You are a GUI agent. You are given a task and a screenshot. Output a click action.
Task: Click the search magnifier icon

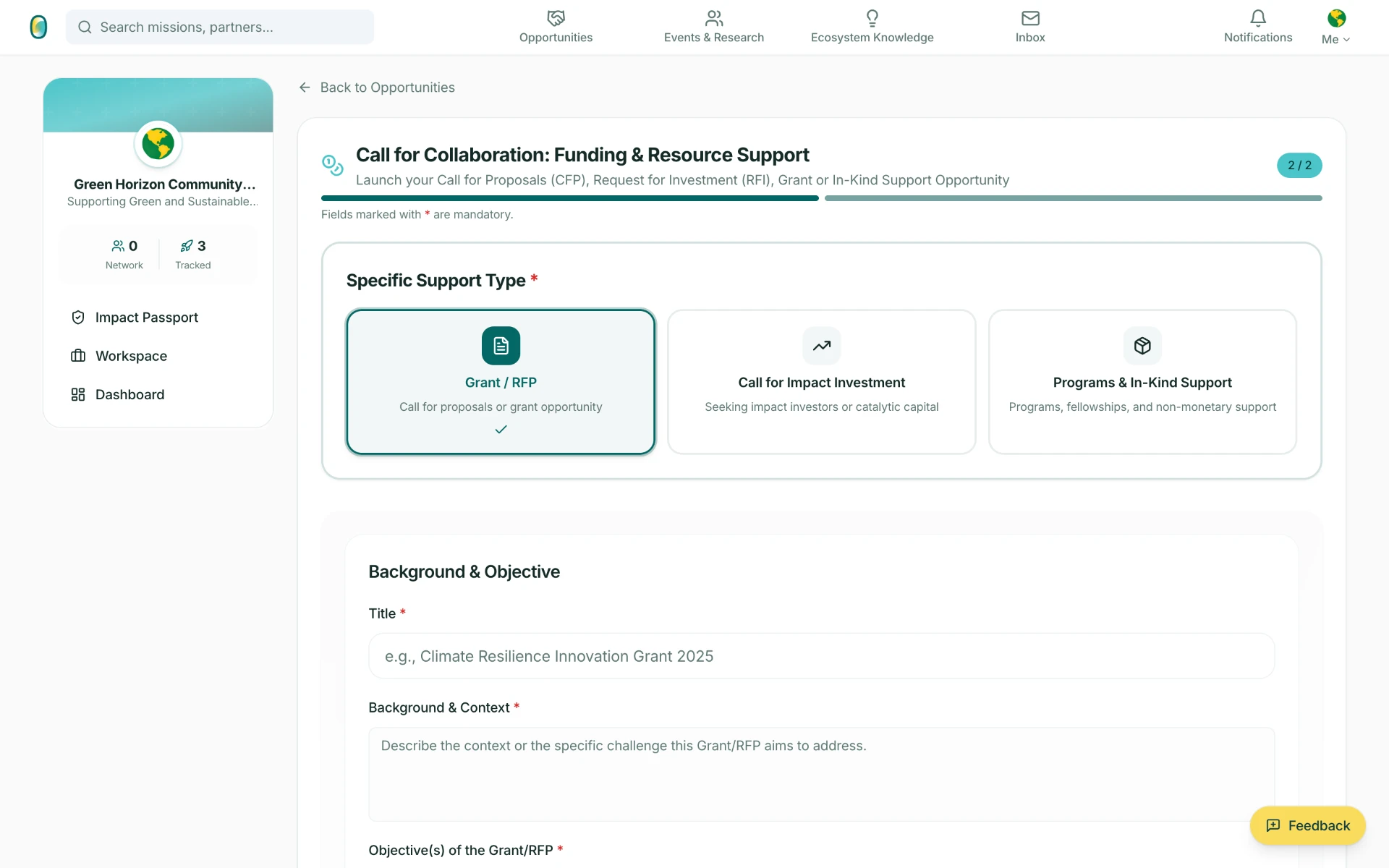(x=85, y=27)
